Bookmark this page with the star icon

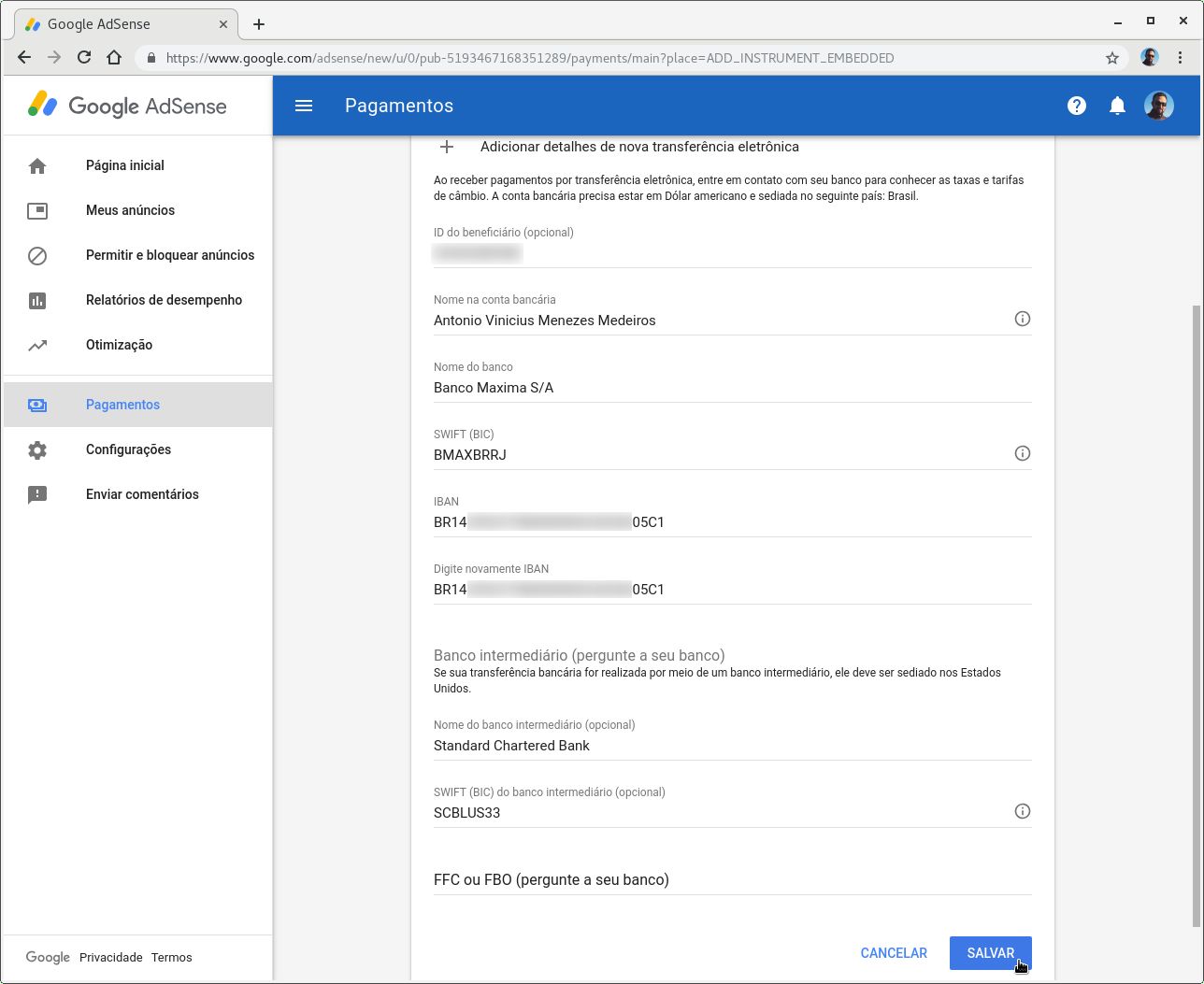(x=1112, y=58)
